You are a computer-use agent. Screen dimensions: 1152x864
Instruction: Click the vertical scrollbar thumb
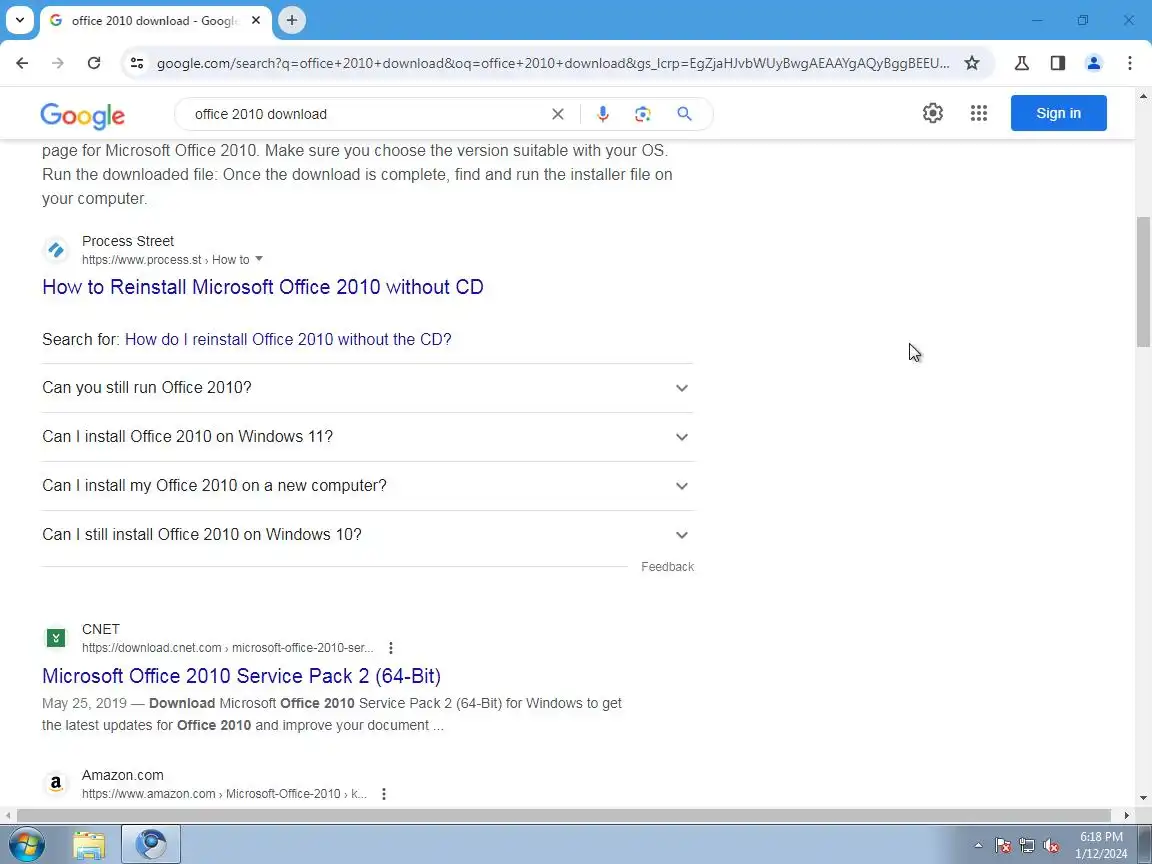coord(1143,281)
